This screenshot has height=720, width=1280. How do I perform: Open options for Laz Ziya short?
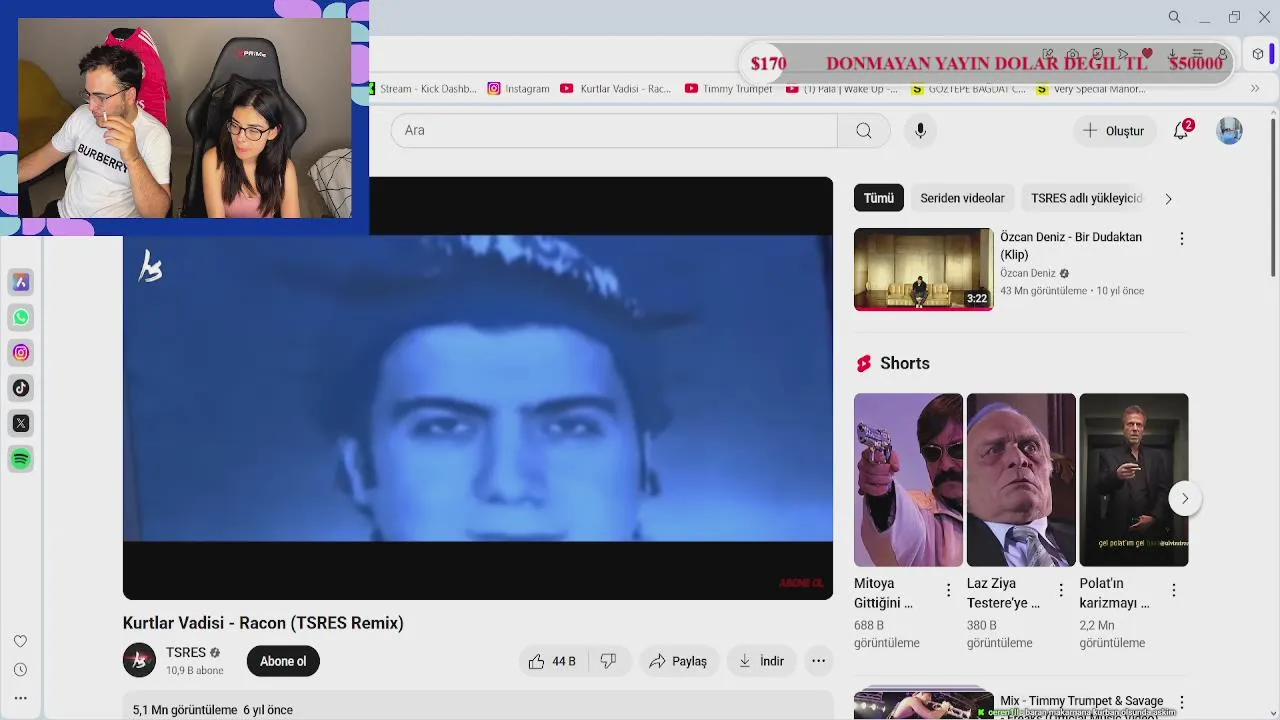[x=1061, y=591]
